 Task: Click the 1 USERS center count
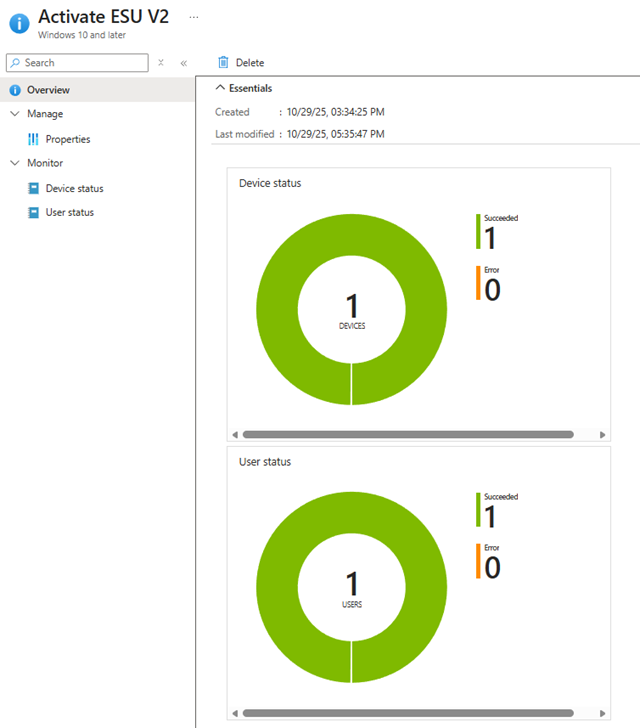(352, 590)
